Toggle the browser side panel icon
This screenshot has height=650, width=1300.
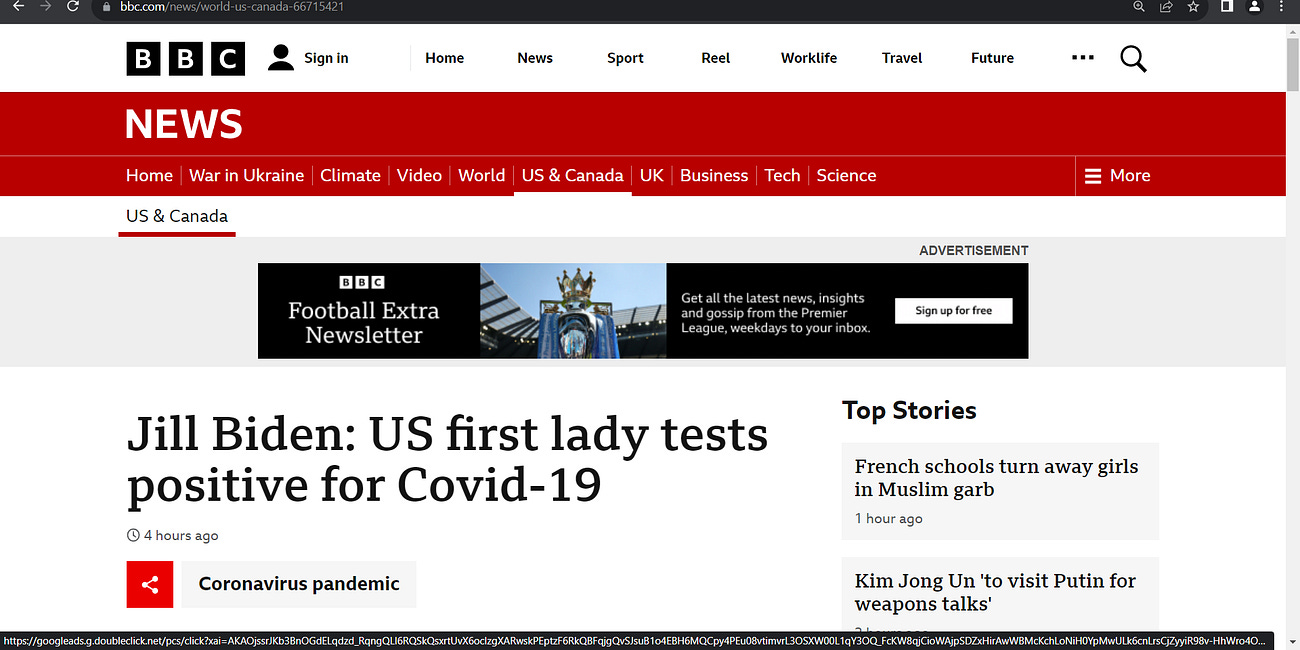pyautogui.click(x=1227, y=6)
